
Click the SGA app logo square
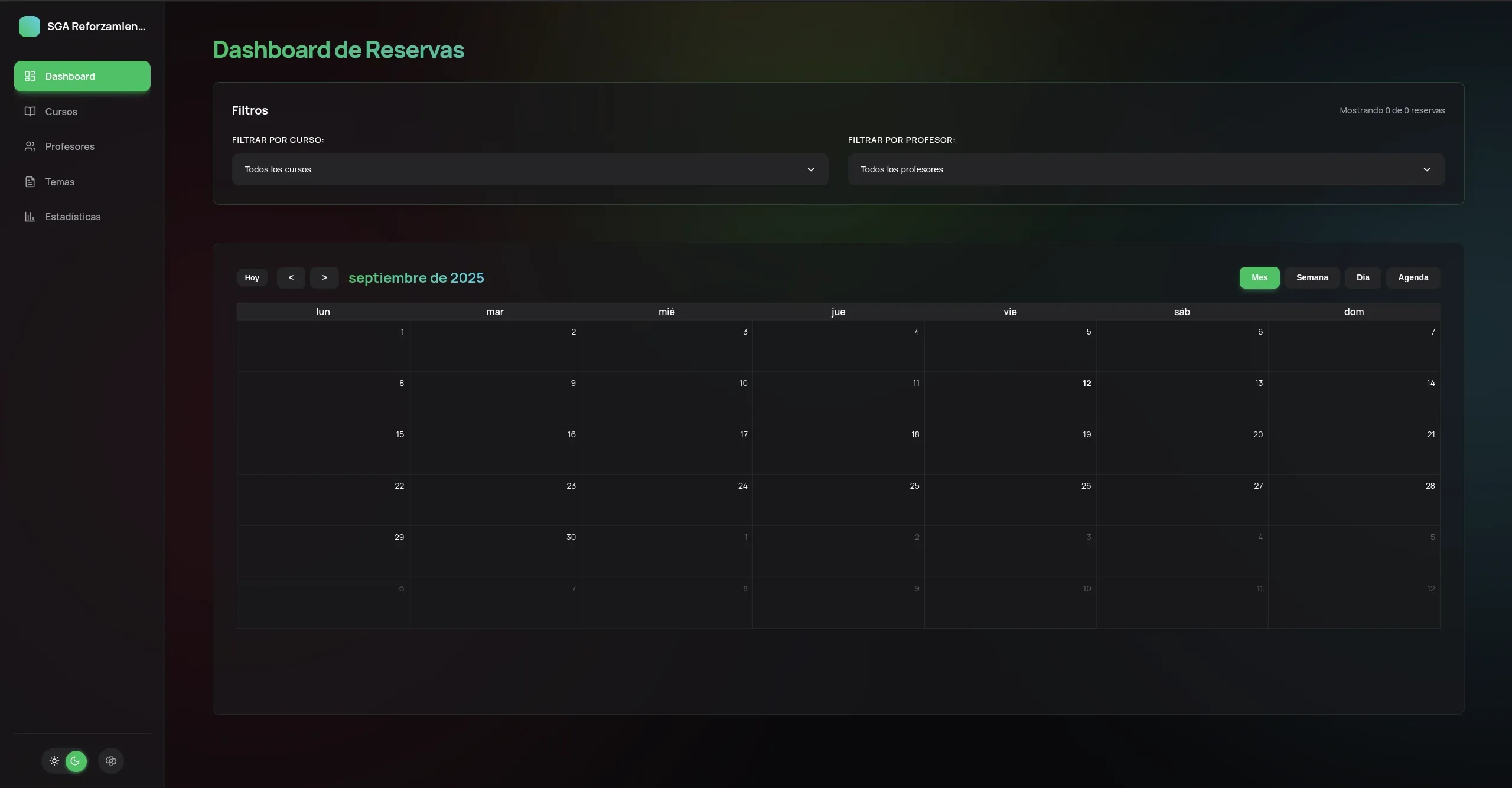[x=30, y=27]
